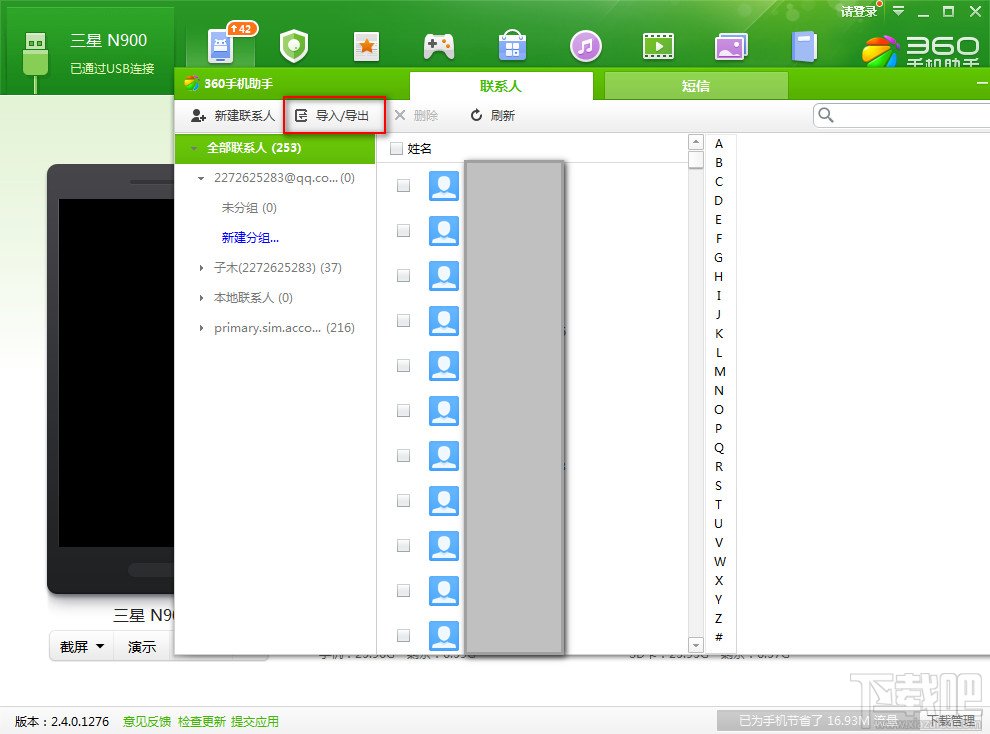Open the blue e-book icon
990x734 pixels.
(804, 46)
